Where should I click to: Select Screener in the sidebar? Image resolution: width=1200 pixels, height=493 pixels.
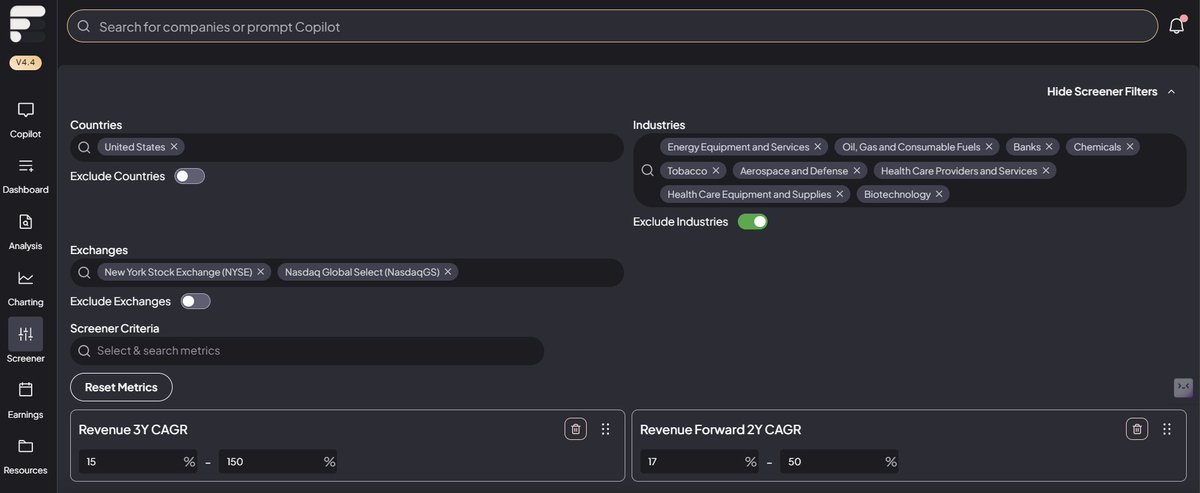tap(26, 341)
